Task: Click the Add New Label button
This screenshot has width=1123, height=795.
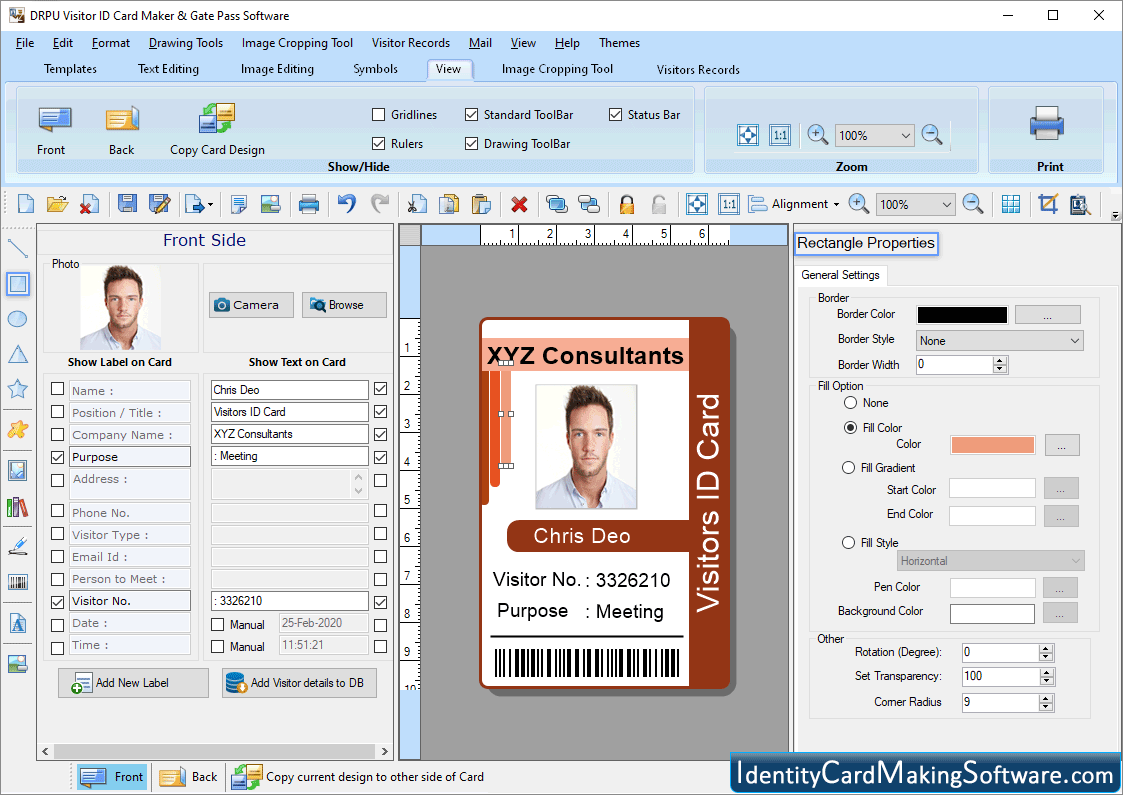Action: pos(133,682)
